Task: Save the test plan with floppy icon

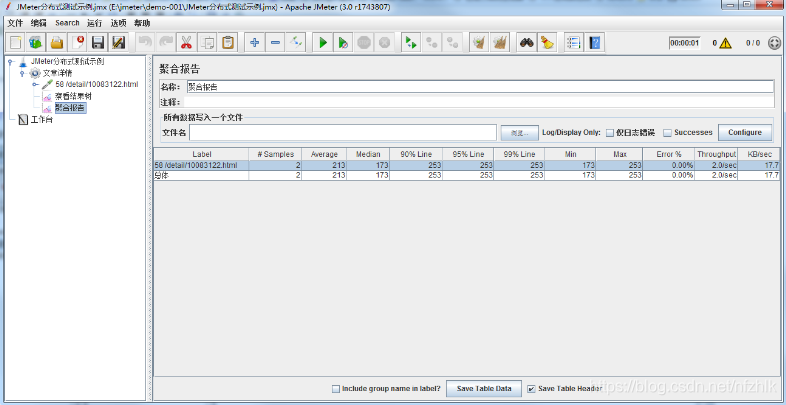Action: (x=98, y=43)
